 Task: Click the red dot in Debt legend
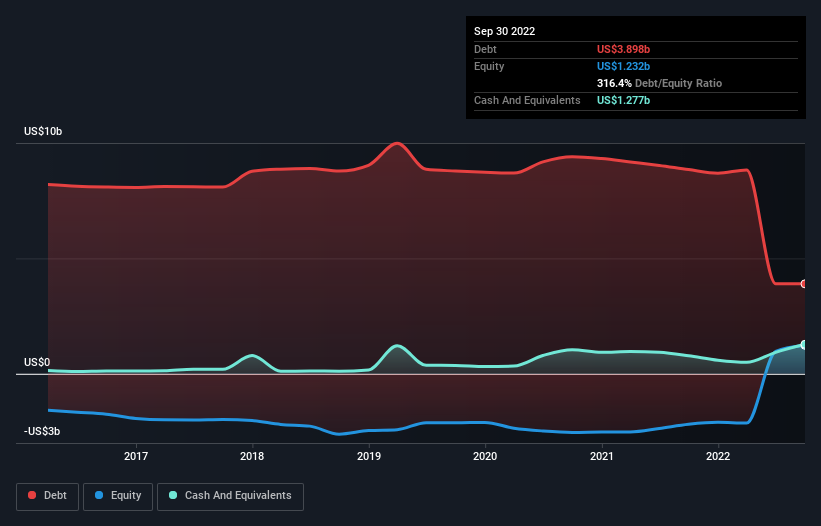pos(32,495)
